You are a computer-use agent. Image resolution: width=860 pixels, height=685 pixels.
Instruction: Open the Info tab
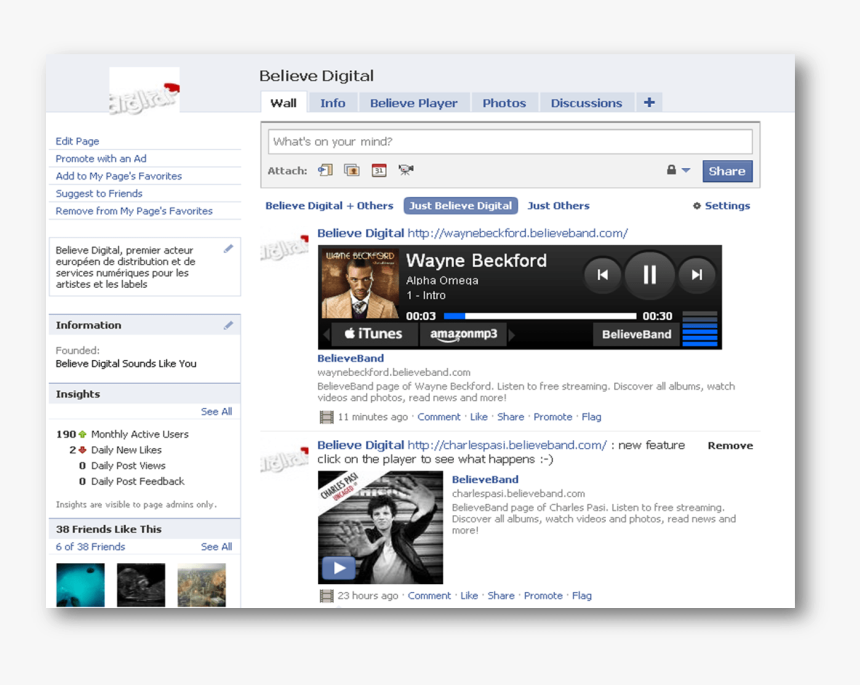point(332,103)
